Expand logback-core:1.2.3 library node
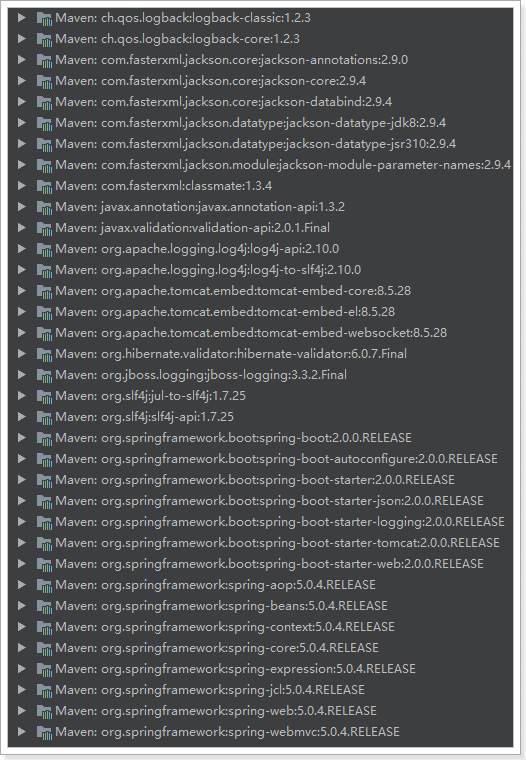This screenshot has width=526, height=760. pos(21,39)
